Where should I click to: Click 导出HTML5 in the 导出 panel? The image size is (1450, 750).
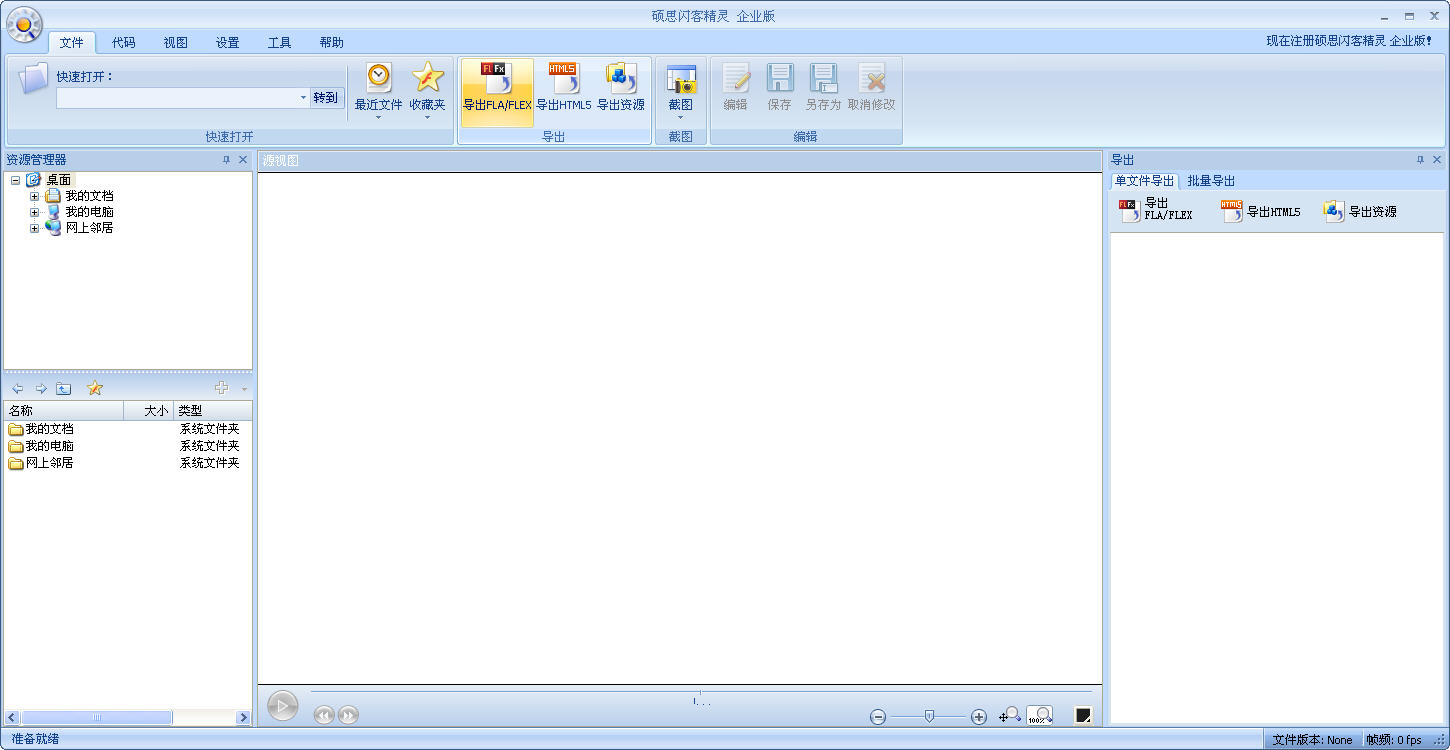[x=1261, y=211]
